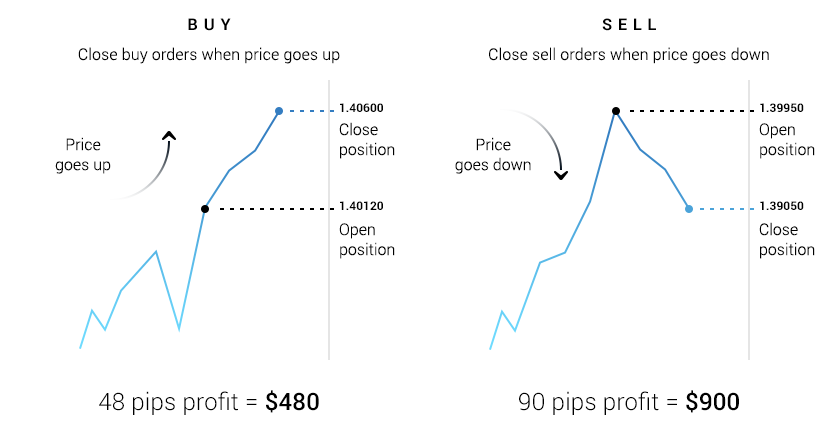
Task: Click the 1.40600 price label
Action: coord(361,108)
